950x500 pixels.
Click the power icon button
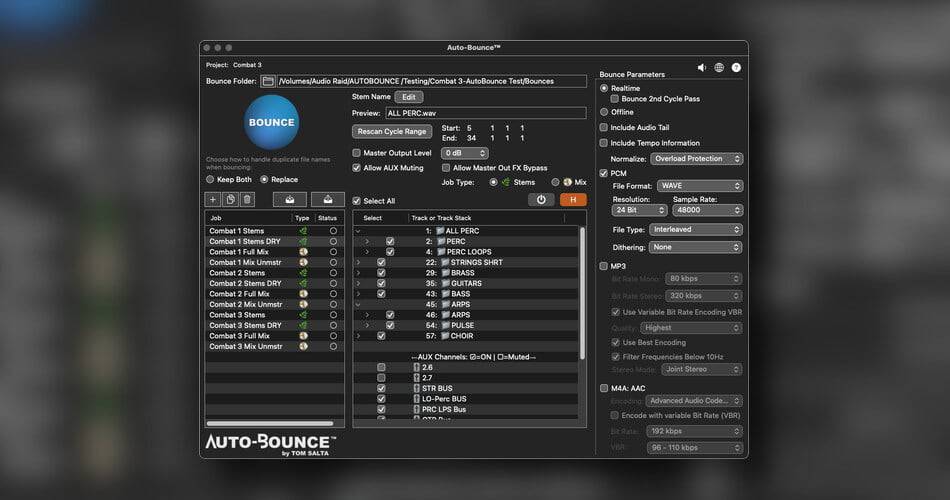tap(541, 199)
